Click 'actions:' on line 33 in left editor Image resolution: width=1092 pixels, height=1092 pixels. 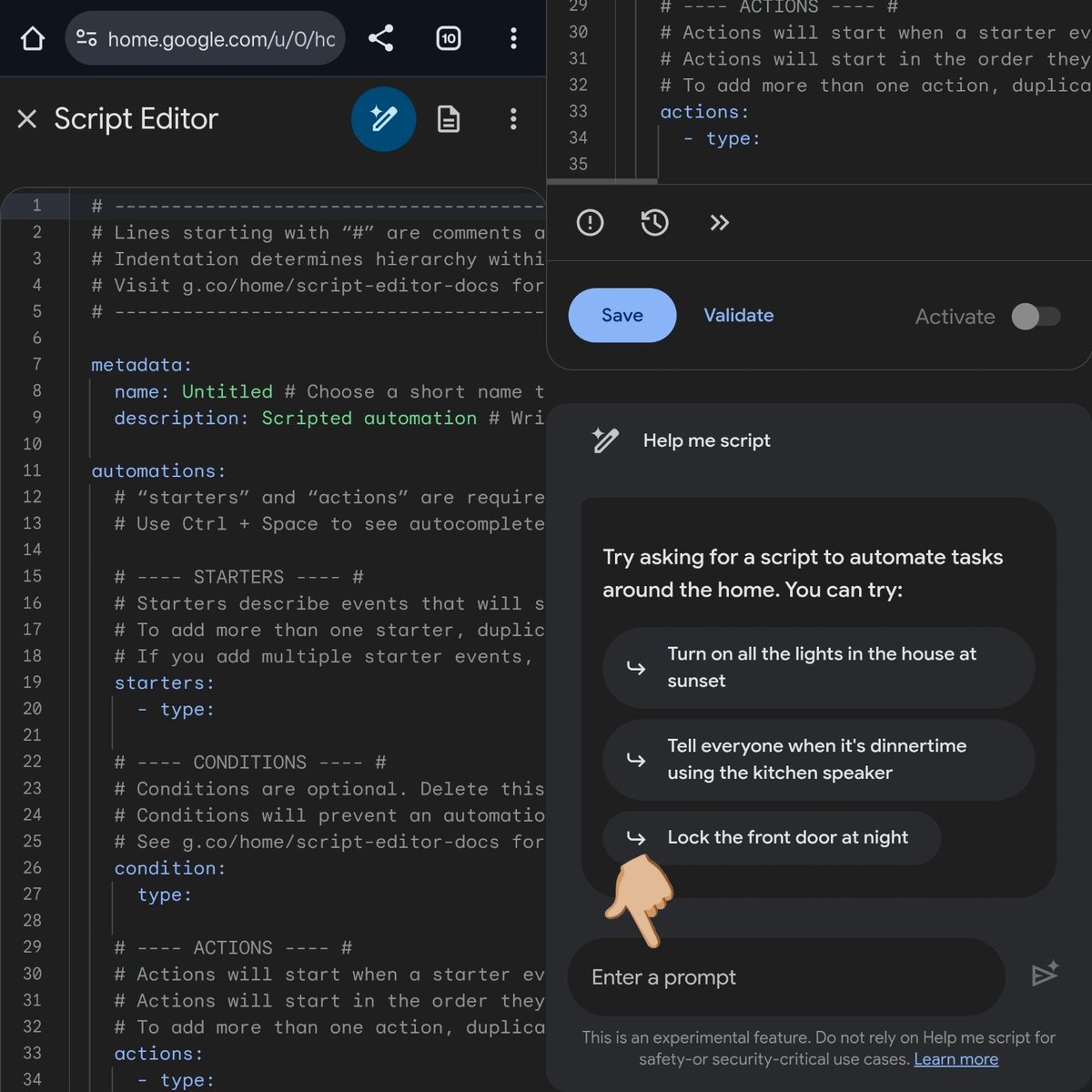pyautogui.click(x=158, y=1054)
